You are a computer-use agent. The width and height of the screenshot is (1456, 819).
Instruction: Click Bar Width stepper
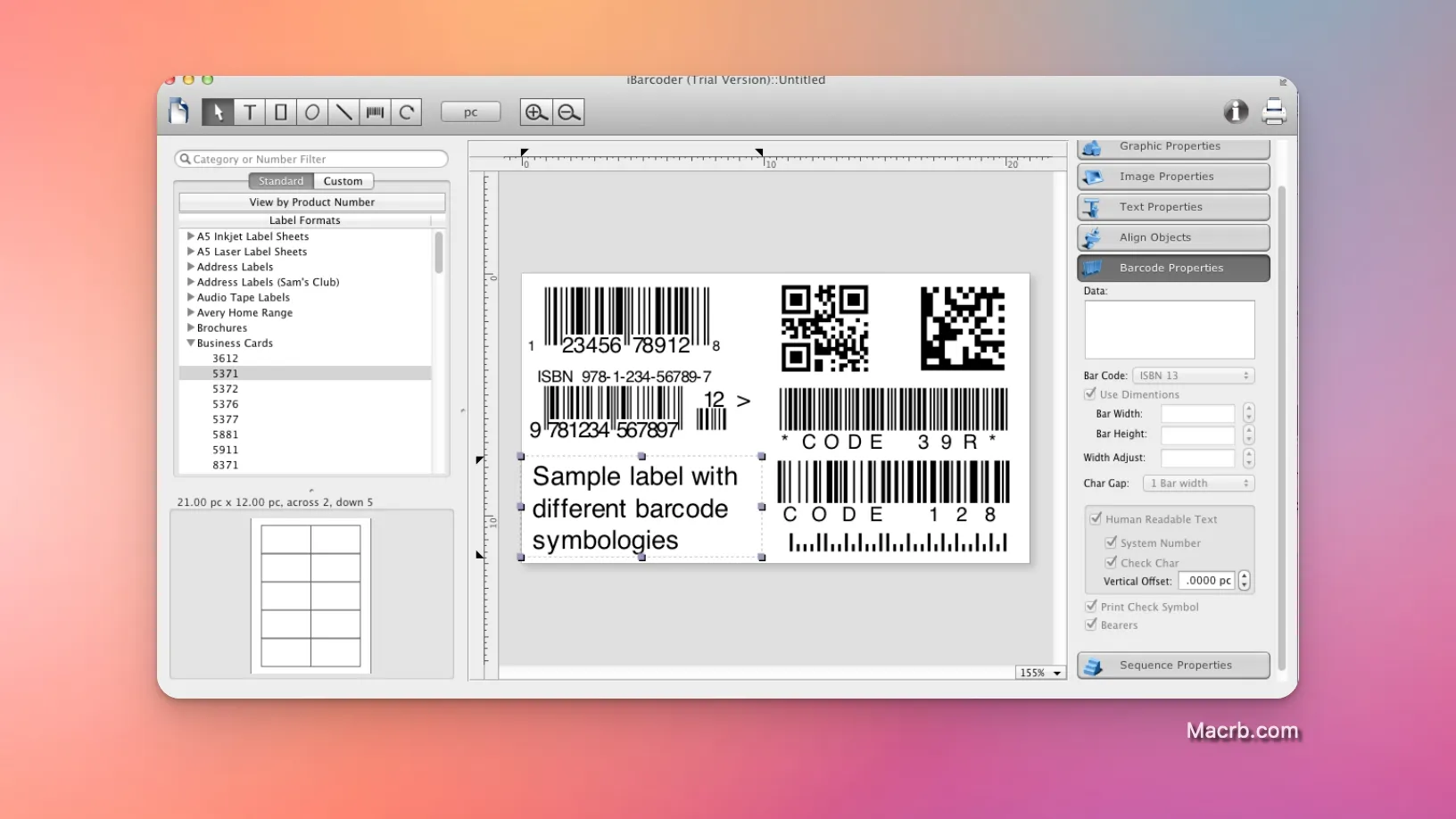point(1248,413)
